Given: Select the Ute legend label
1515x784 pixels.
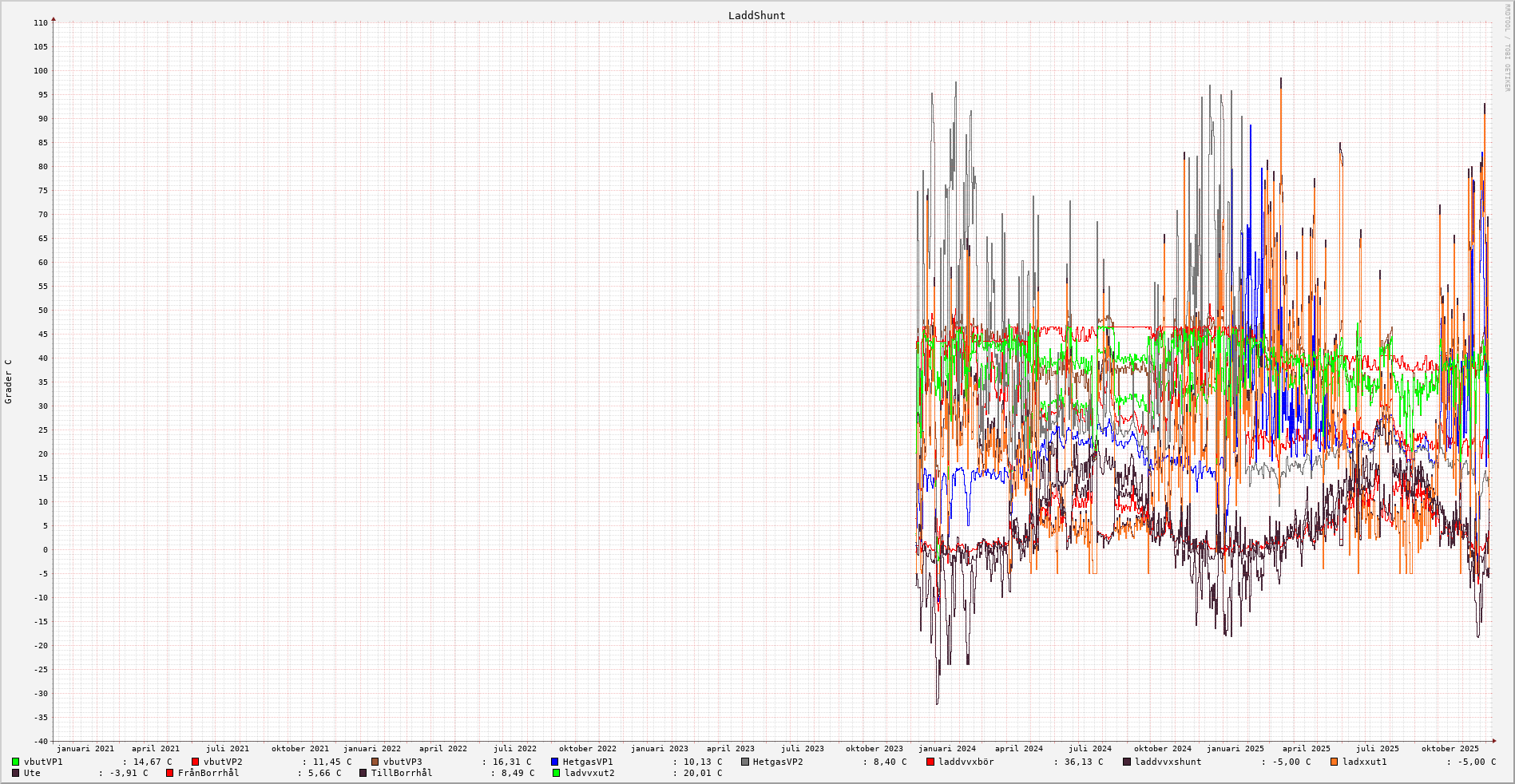Looking at the screenshot, I should (x=32, y=773).
